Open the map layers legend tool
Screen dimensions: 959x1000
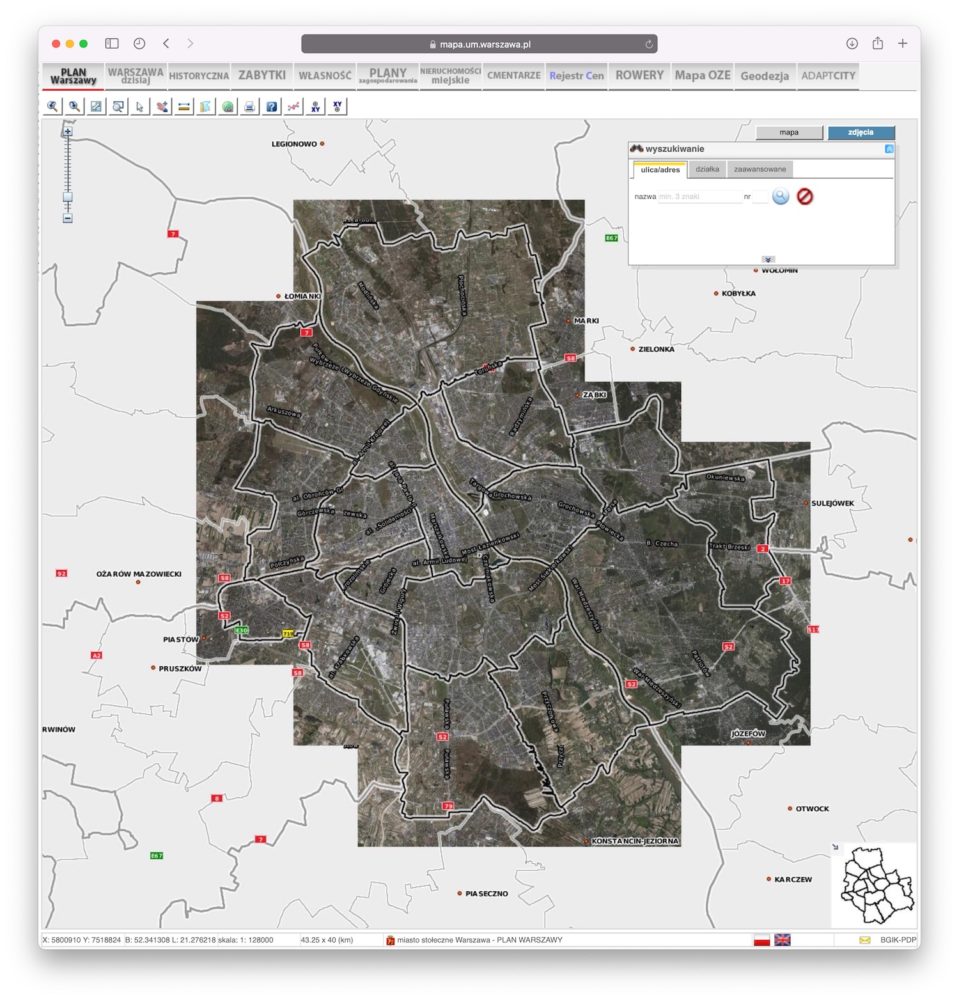pyautogui.click(x=205, y=107)
